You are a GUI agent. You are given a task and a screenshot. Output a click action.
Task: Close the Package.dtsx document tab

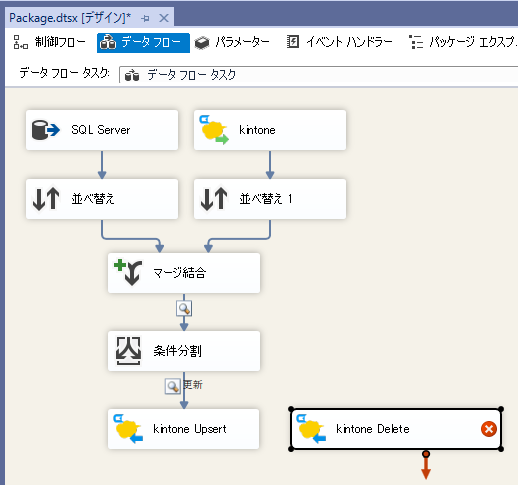pyautogui.click(x=164, y=18)
